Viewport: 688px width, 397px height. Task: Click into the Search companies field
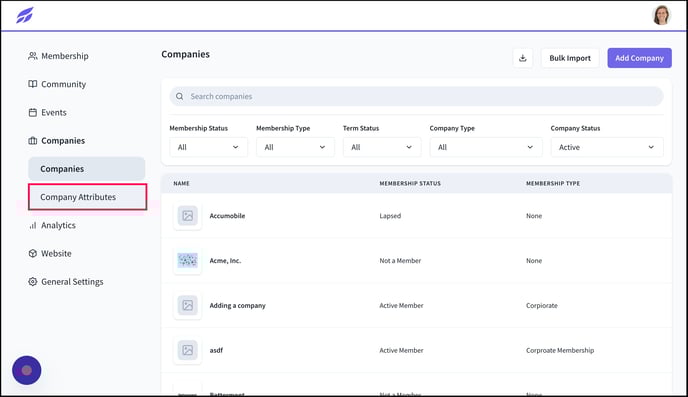click(416, 96)
